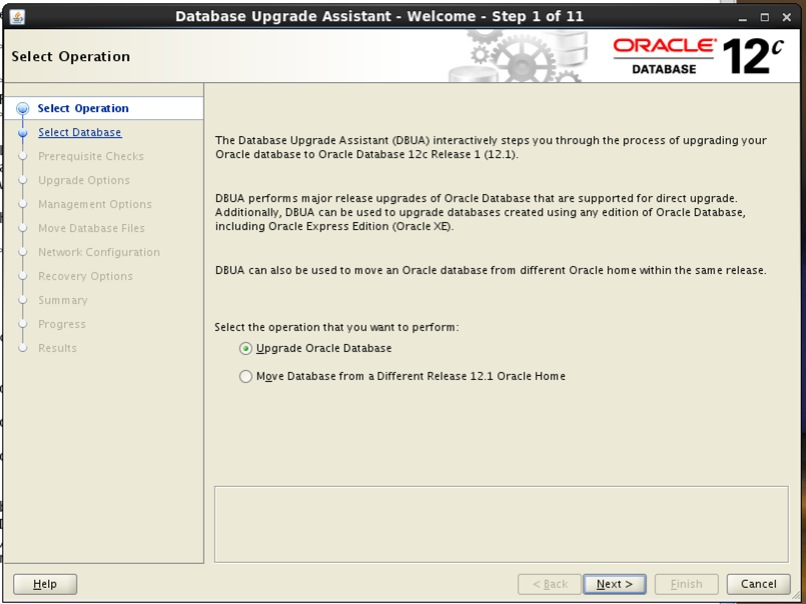806x604 pixels.
Task: Click the Select Operation step bullet icon
Action: [23, 108]
